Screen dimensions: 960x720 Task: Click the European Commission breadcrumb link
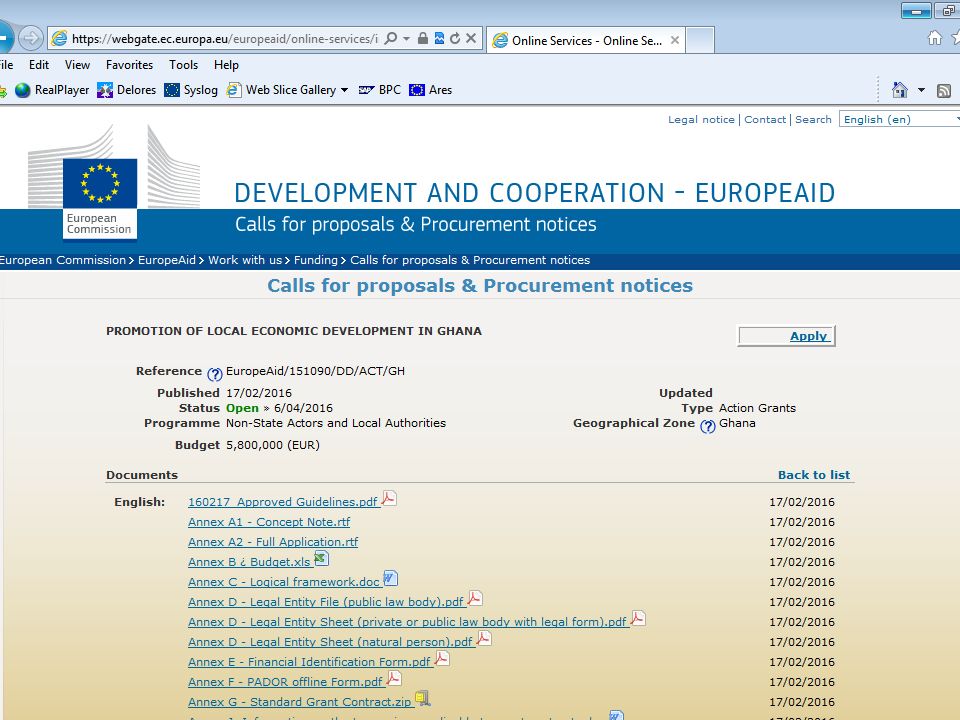point(63,260)
